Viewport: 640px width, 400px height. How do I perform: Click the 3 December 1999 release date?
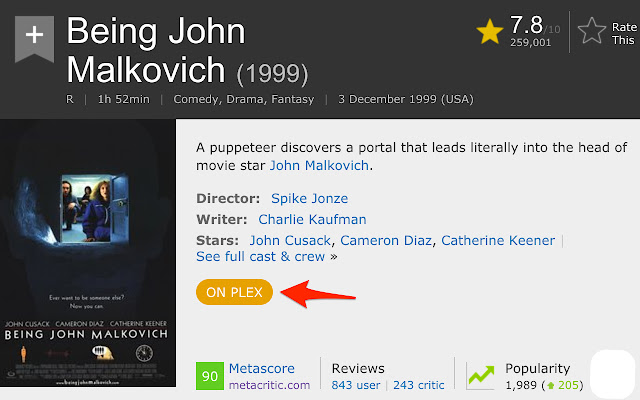coord(407,99)
